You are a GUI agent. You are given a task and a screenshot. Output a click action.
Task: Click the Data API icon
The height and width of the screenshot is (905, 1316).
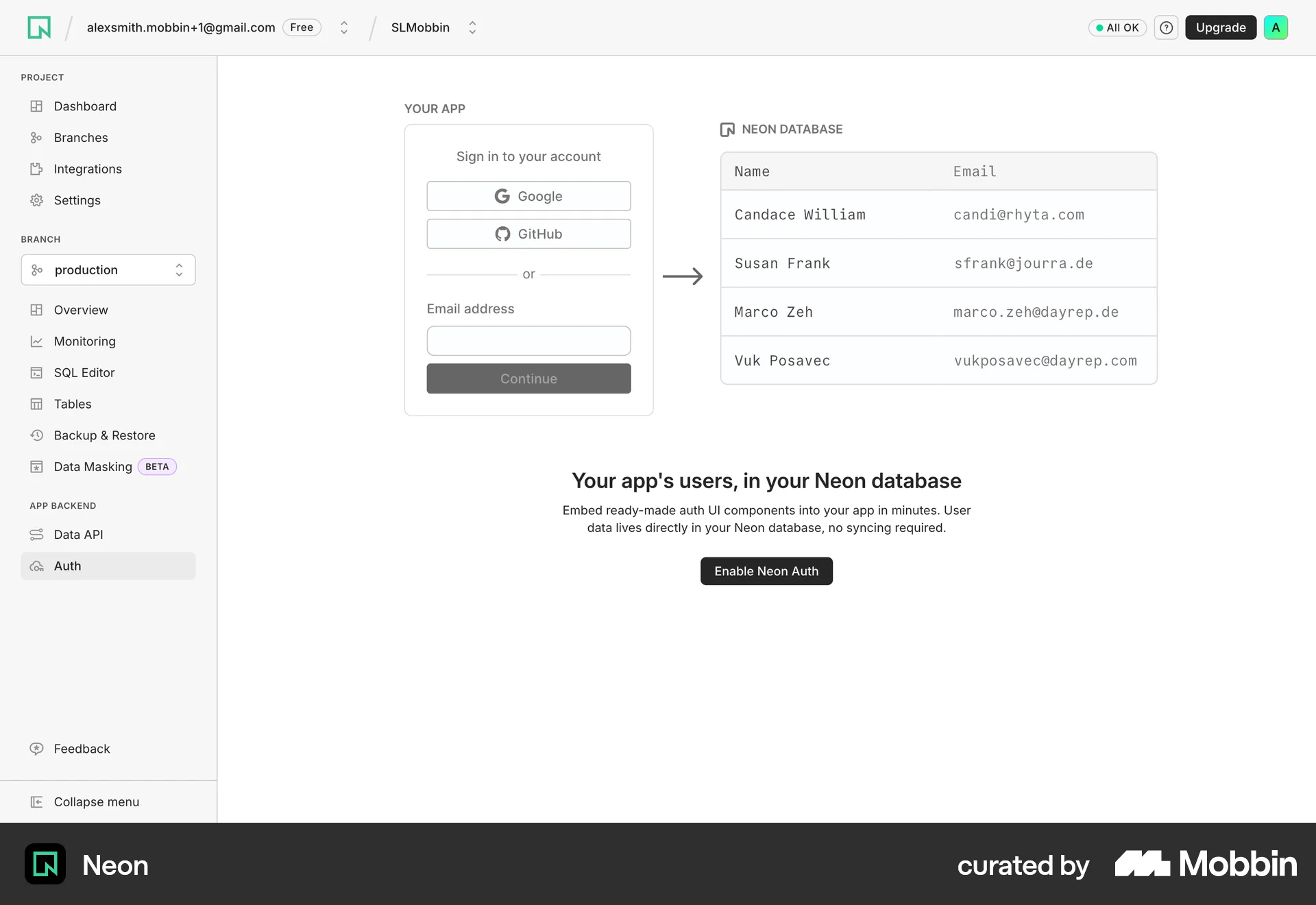[x=36, y=535]
